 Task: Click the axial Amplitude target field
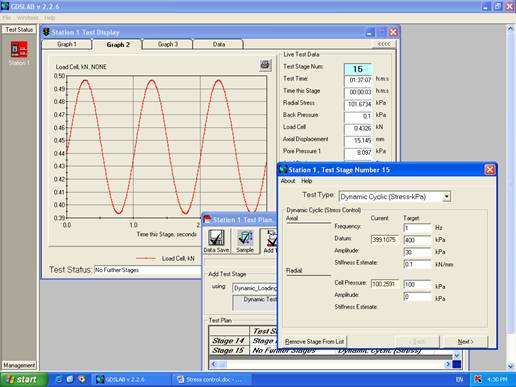[x=417, y=252]
